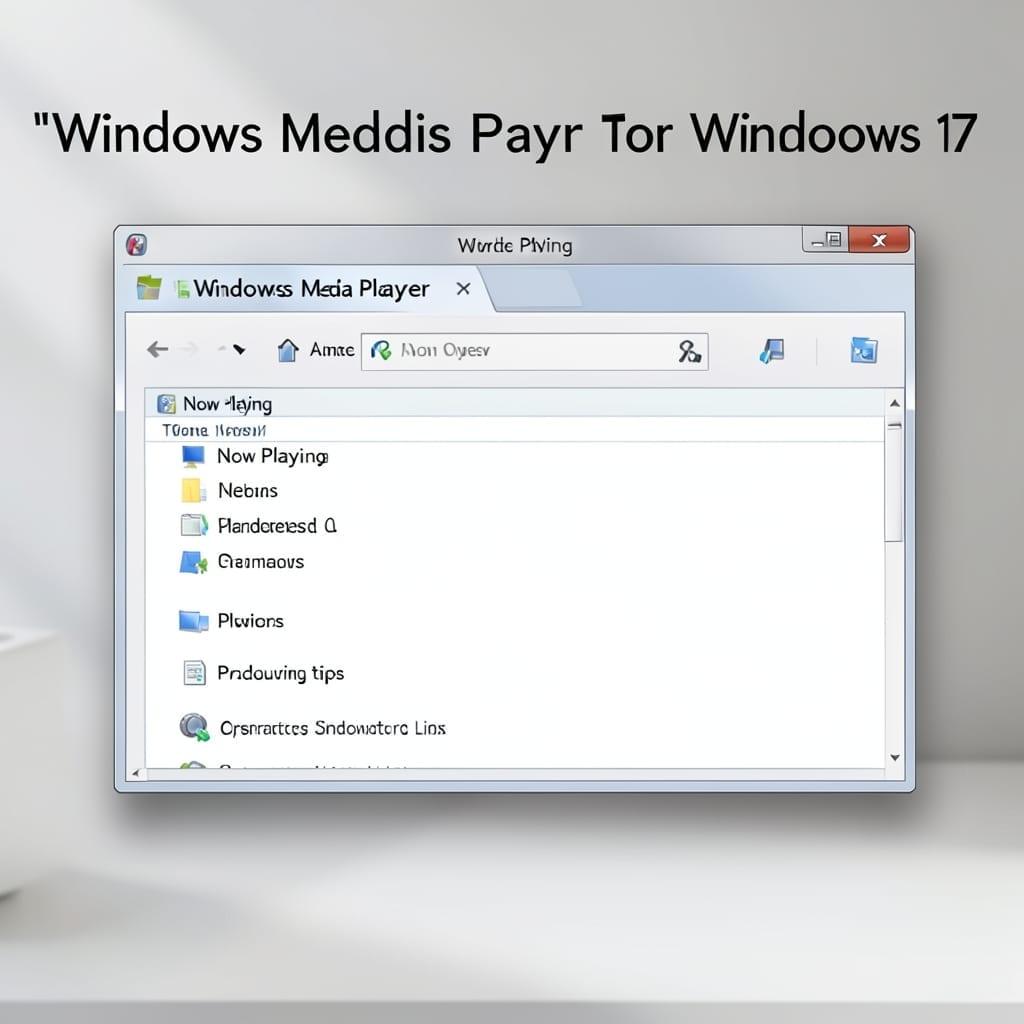This screenshot has height=1024, width=1024.
Task: Select the Plandereresd item
Action: click(277, 526)
